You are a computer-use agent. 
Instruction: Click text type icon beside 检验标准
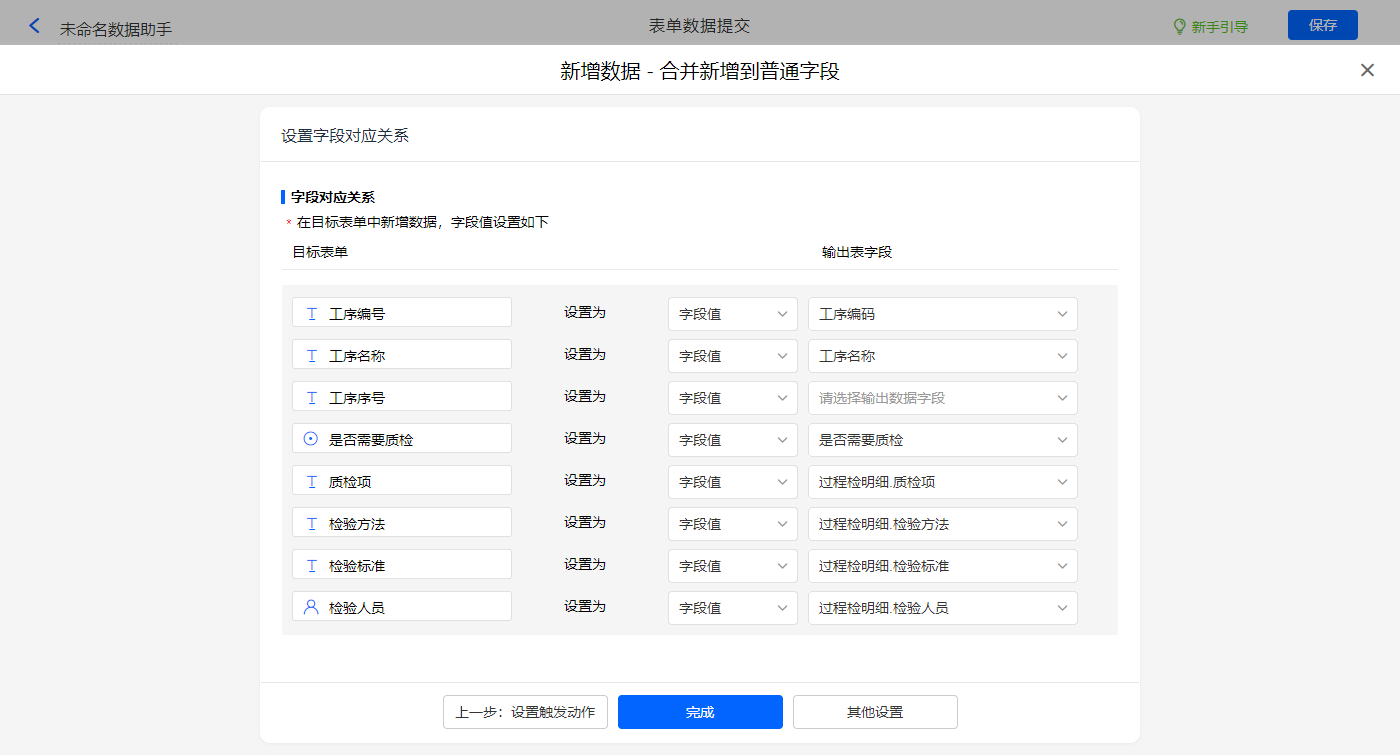[x=312, y=566]
